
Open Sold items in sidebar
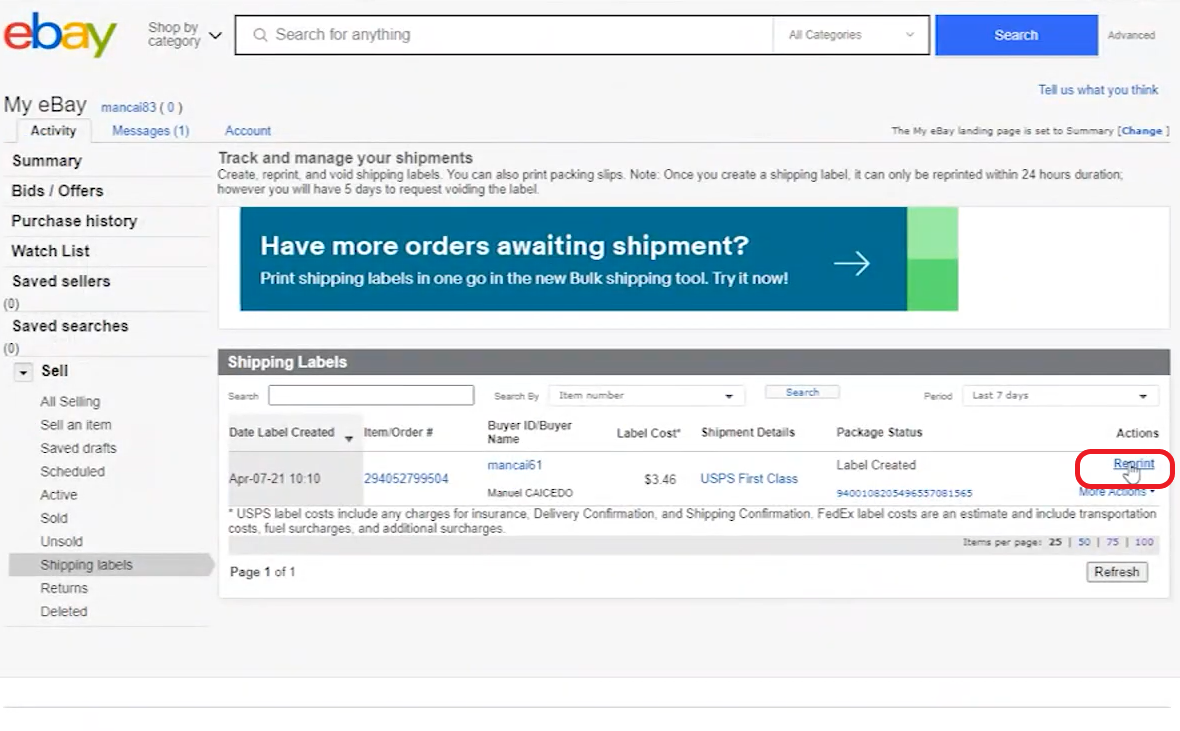click(x=53, y=518)
